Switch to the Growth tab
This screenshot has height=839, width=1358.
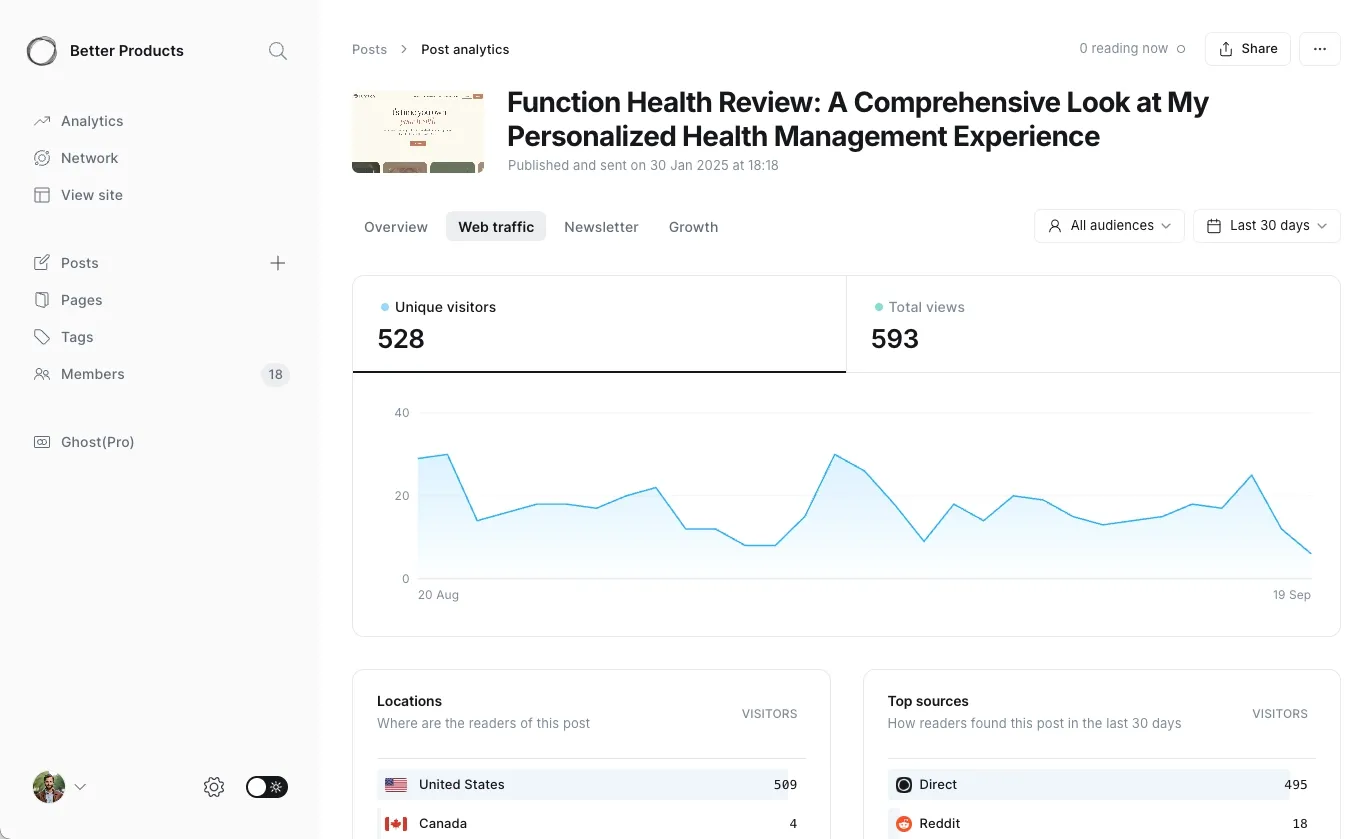pos(693,227)
